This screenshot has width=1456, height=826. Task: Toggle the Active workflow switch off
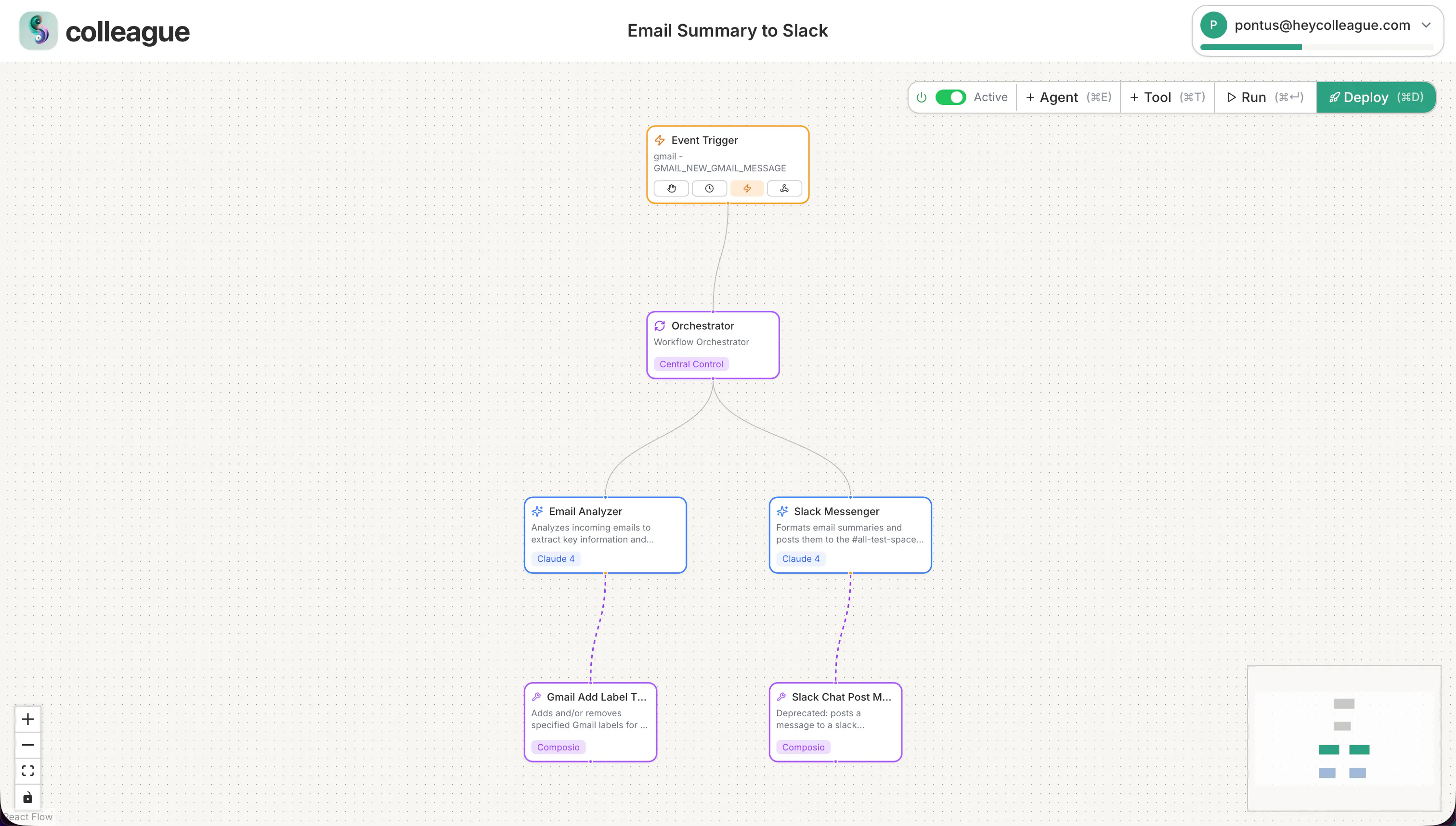[x=950, y=97]
